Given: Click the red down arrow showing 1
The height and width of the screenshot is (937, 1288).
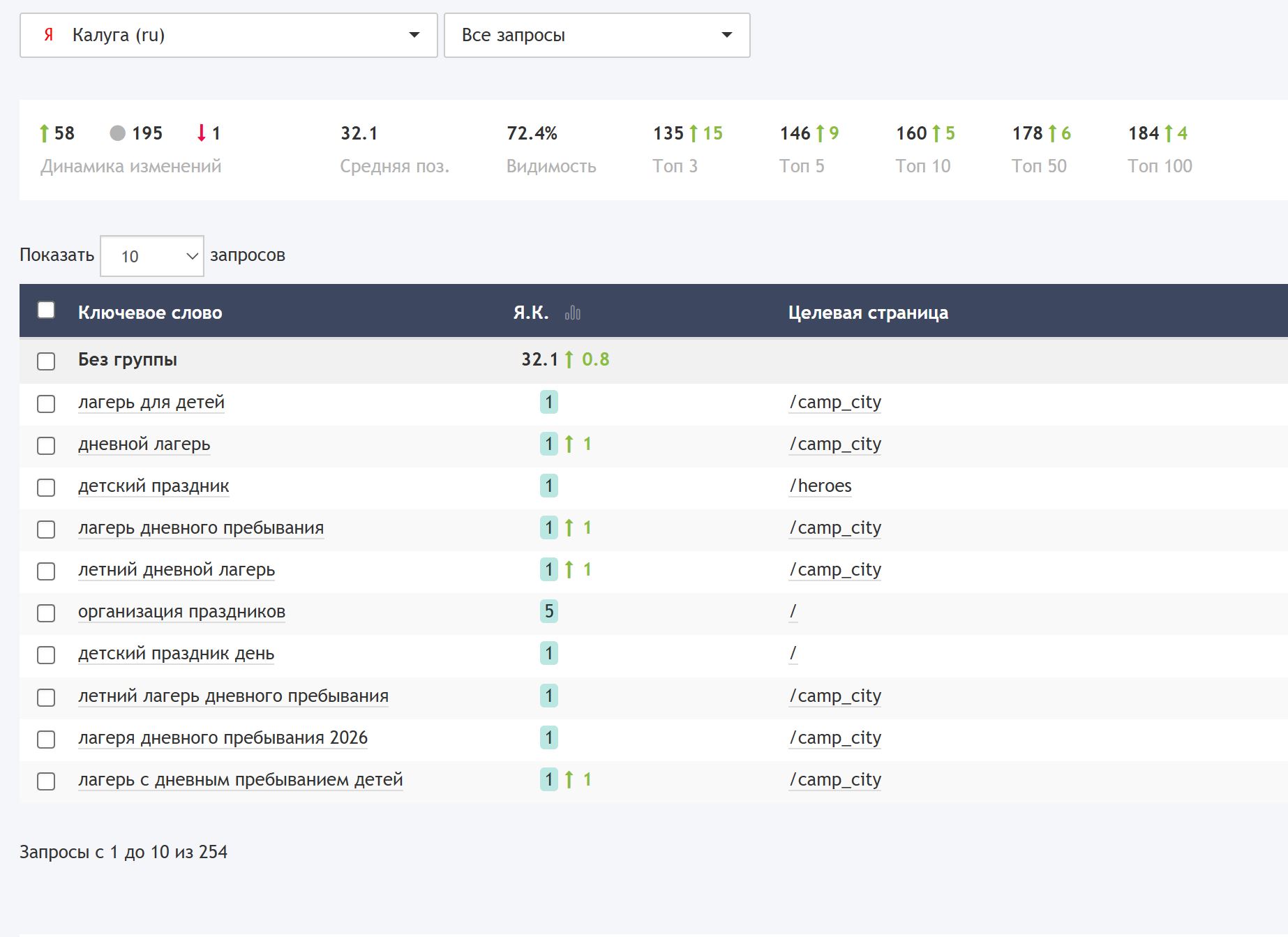Looking at the screenshot, I should (202, 133).
